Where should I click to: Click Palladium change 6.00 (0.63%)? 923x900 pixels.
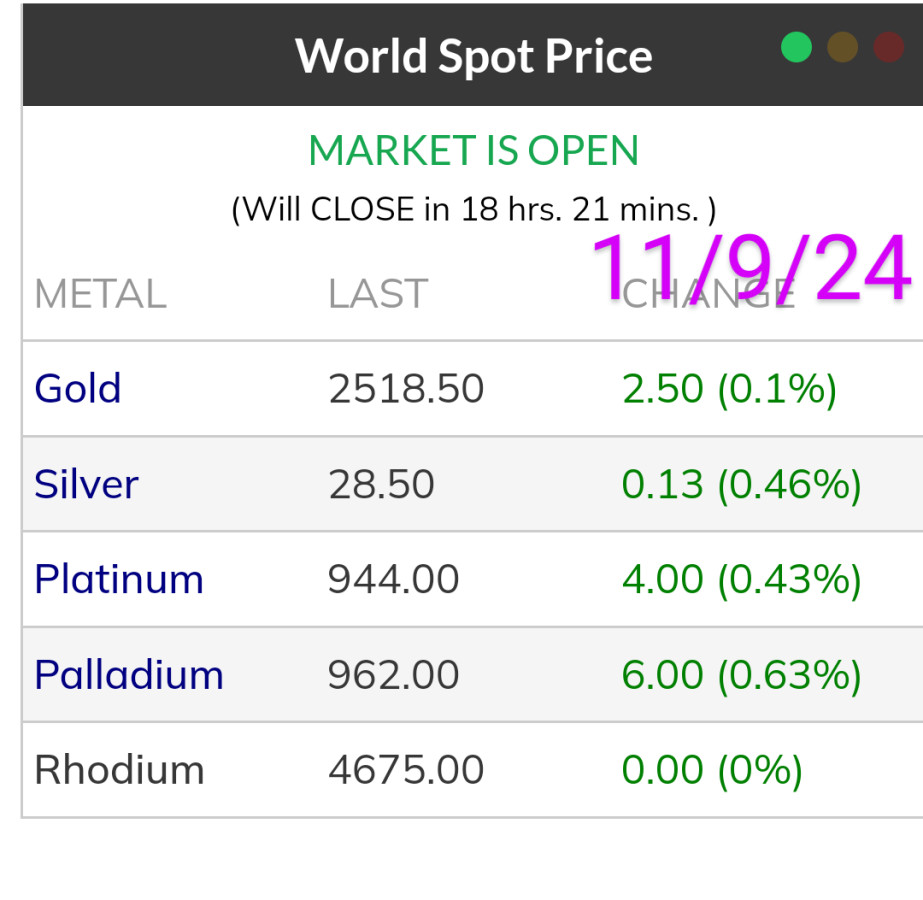pyautogui.click(x=741, y=675)
